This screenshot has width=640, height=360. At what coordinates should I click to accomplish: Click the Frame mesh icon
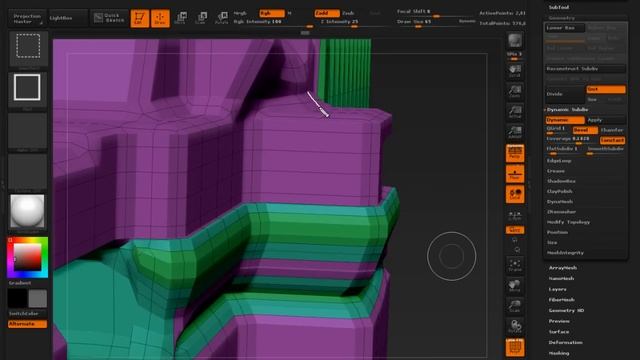point(515,265)
